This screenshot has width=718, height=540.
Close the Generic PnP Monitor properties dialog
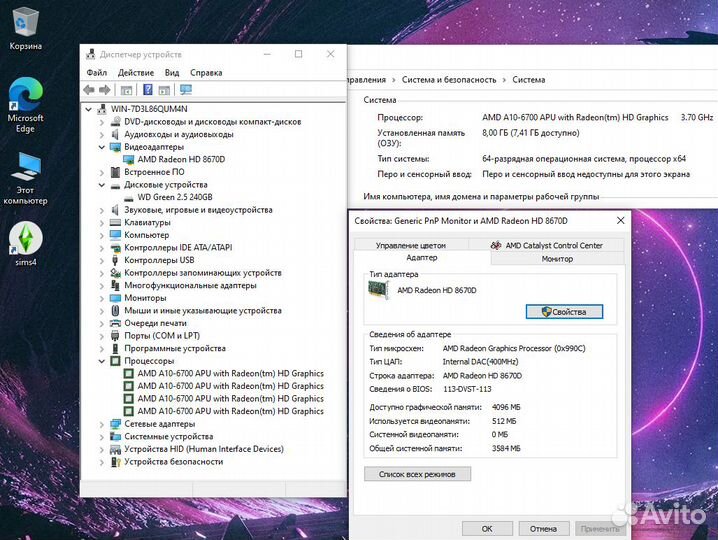(x=620, y=221)
